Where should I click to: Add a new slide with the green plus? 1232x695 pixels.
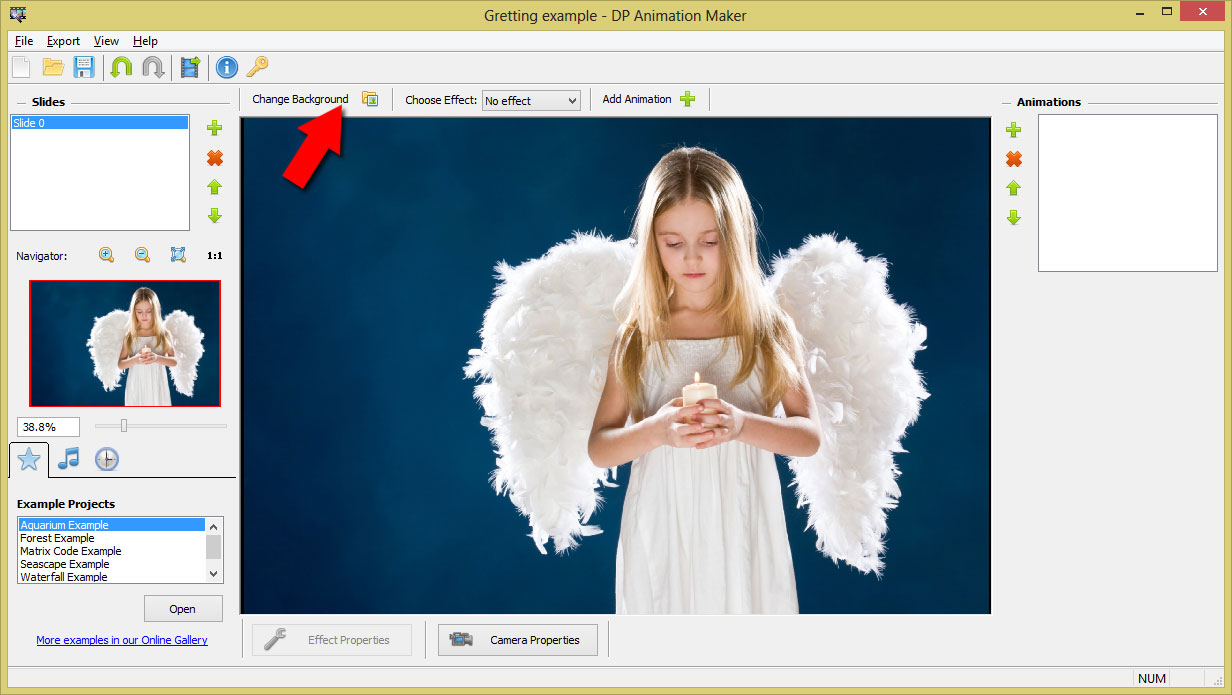(x=215, y=128)
